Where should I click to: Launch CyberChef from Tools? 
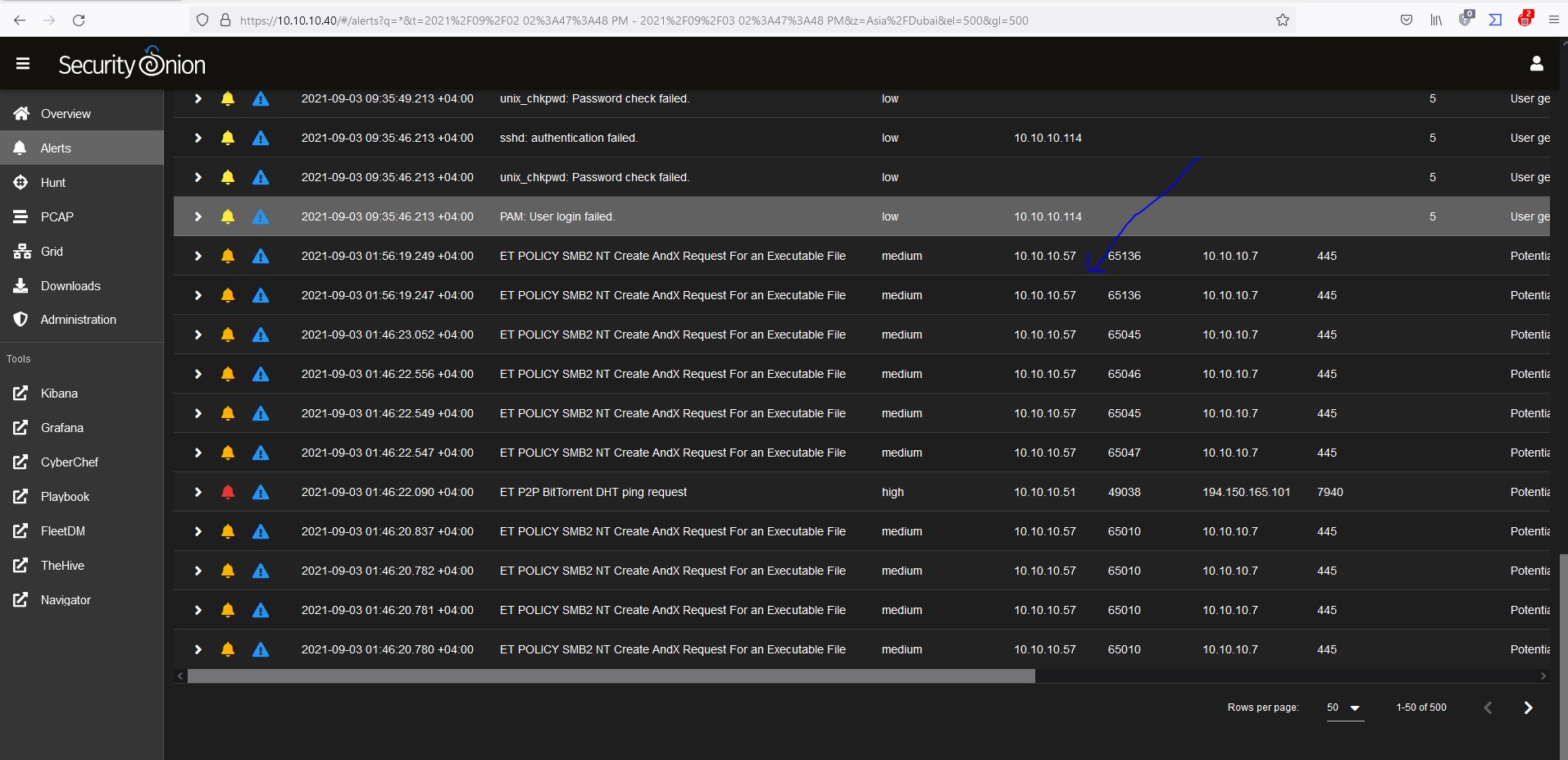(x=82, y=462)
